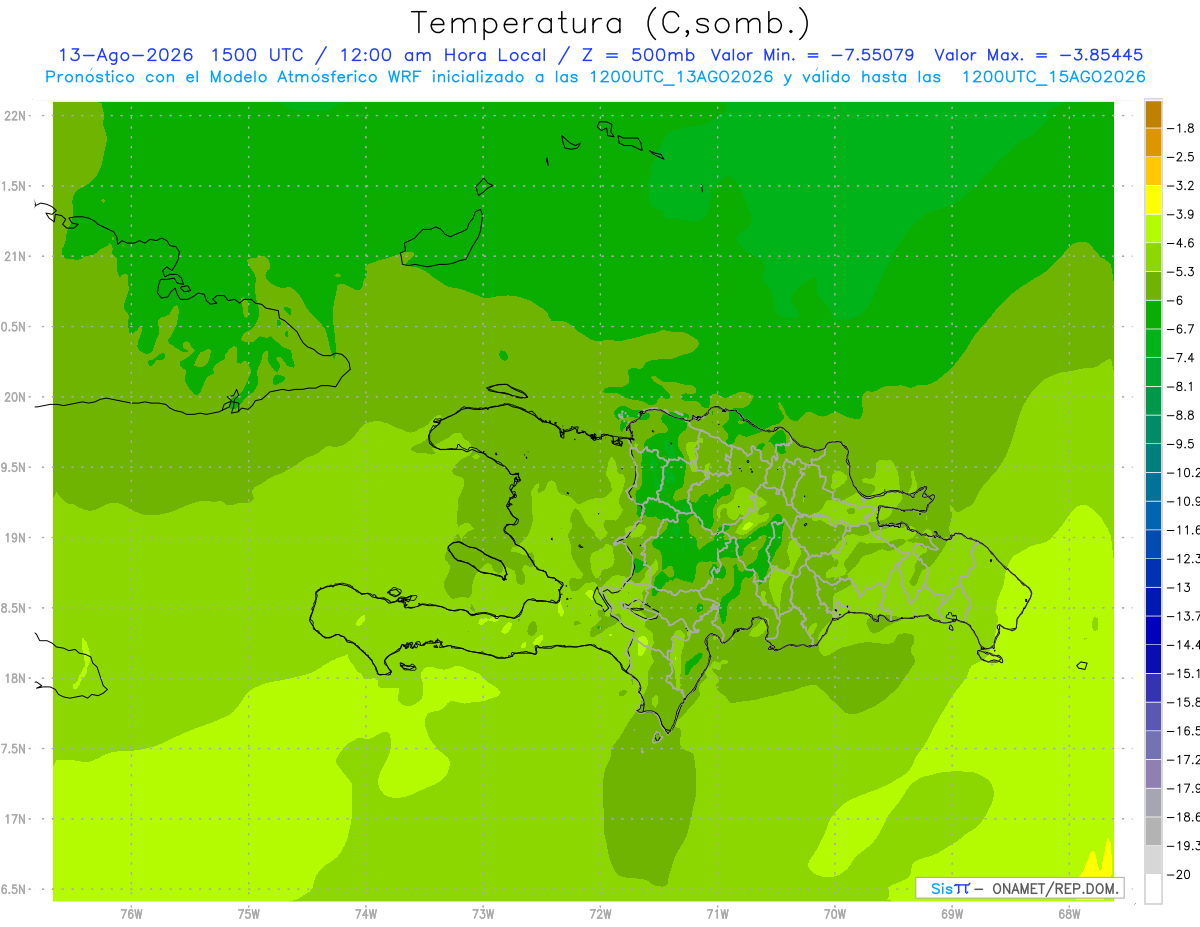The image size is (1200, 927).
Task: Click the "Valor Max. = -3.85445" text
Action: [1039, 55]
